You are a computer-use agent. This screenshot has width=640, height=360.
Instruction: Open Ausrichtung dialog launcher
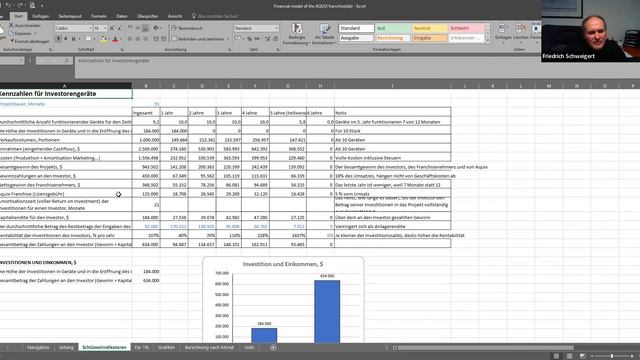coord(229,50)
